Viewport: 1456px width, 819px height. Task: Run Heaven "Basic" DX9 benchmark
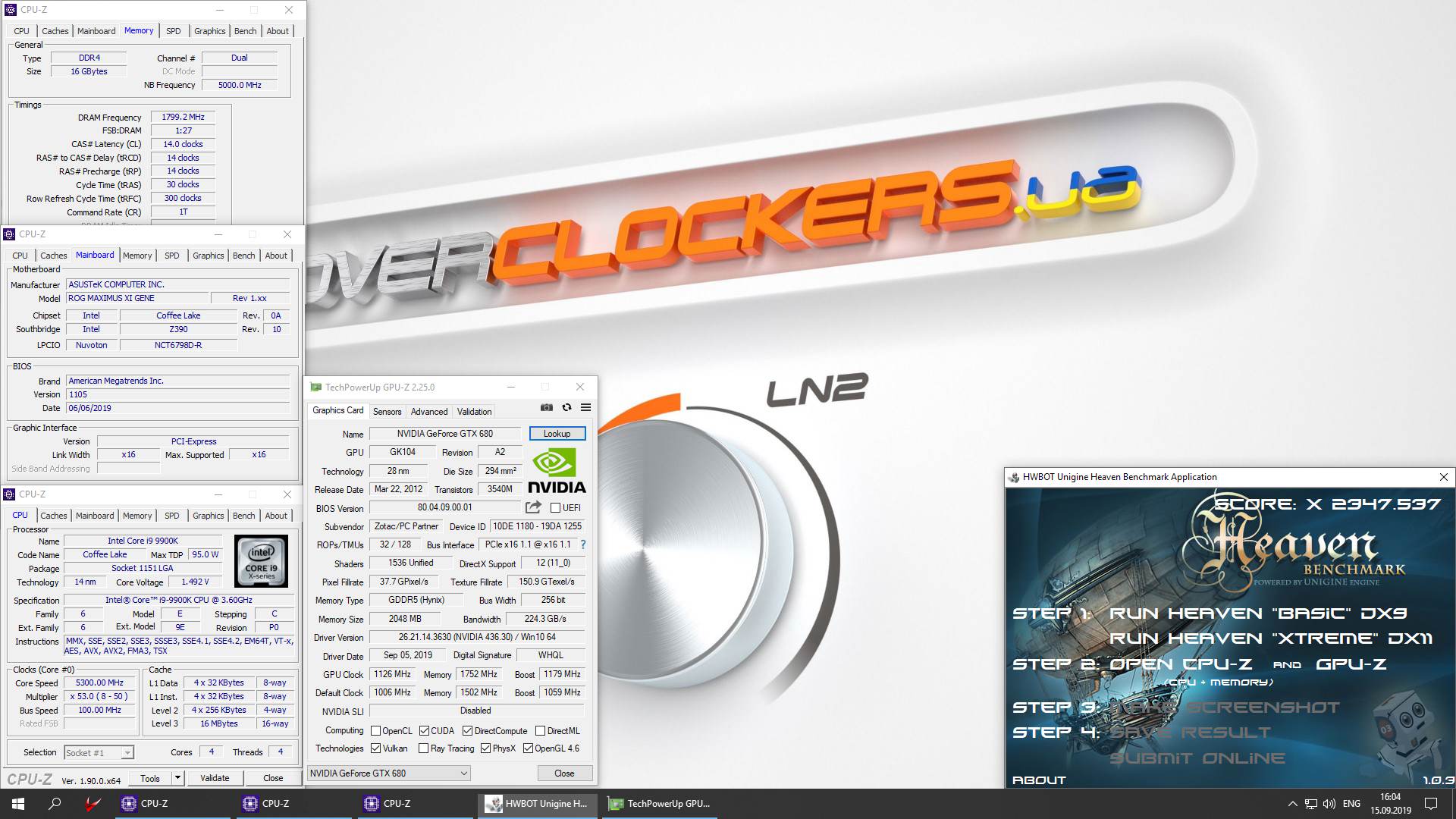(x=1258, y=613)
